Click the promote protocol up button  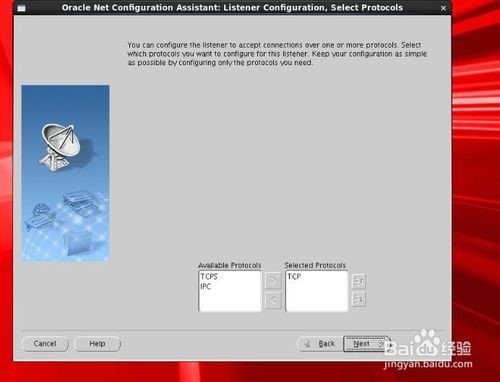(x=359, y=282)
